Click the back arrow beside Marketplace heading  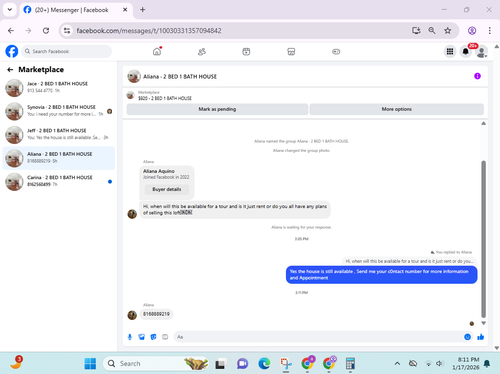click(10, 70)
